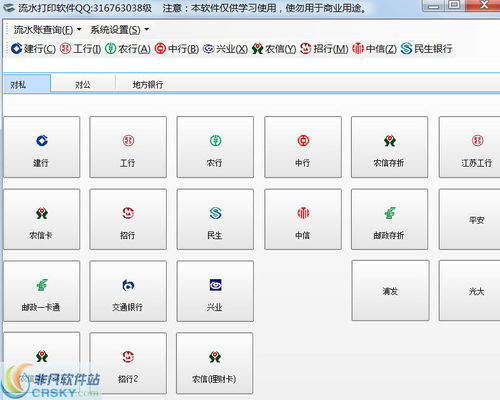500x400 pixels.
Task: Open the 中信(Z) toolbar shortcut
Action: [374, 49]
